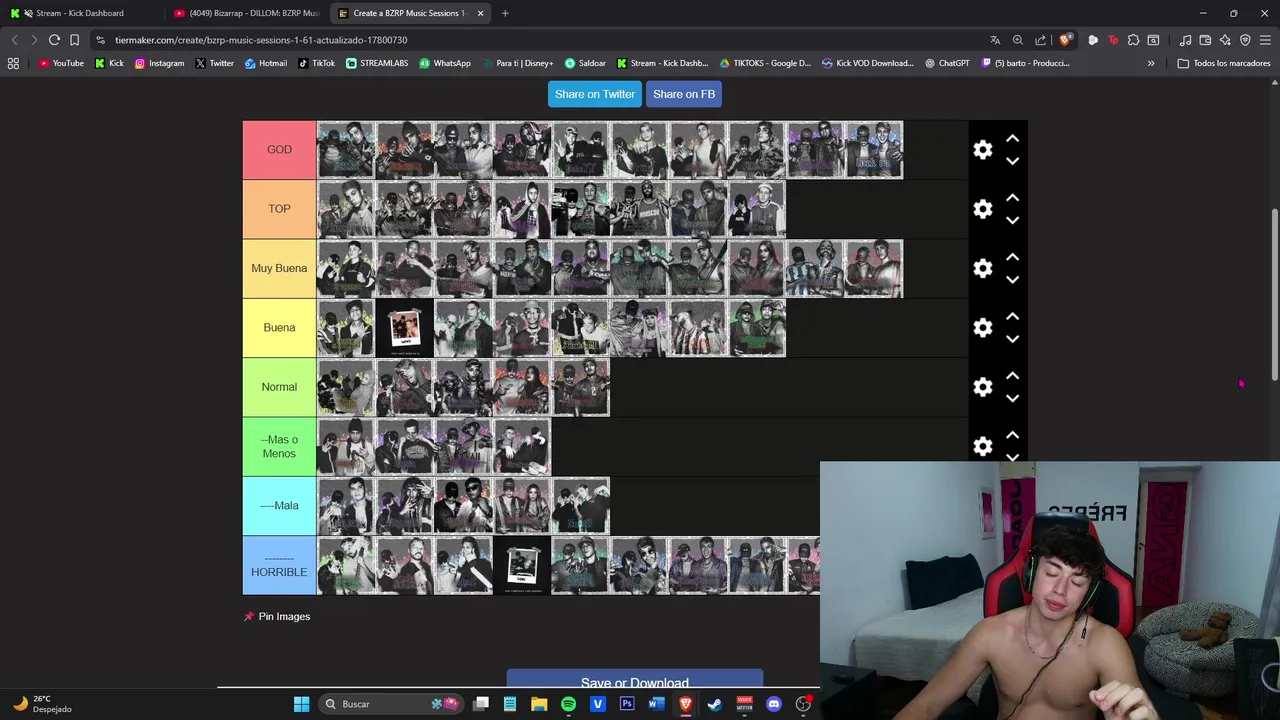This screenshot has height=720, width=1280.
Task: Click the blue HORRIBLE tier label
Action: pyautogui.click(x=279, y=565)
